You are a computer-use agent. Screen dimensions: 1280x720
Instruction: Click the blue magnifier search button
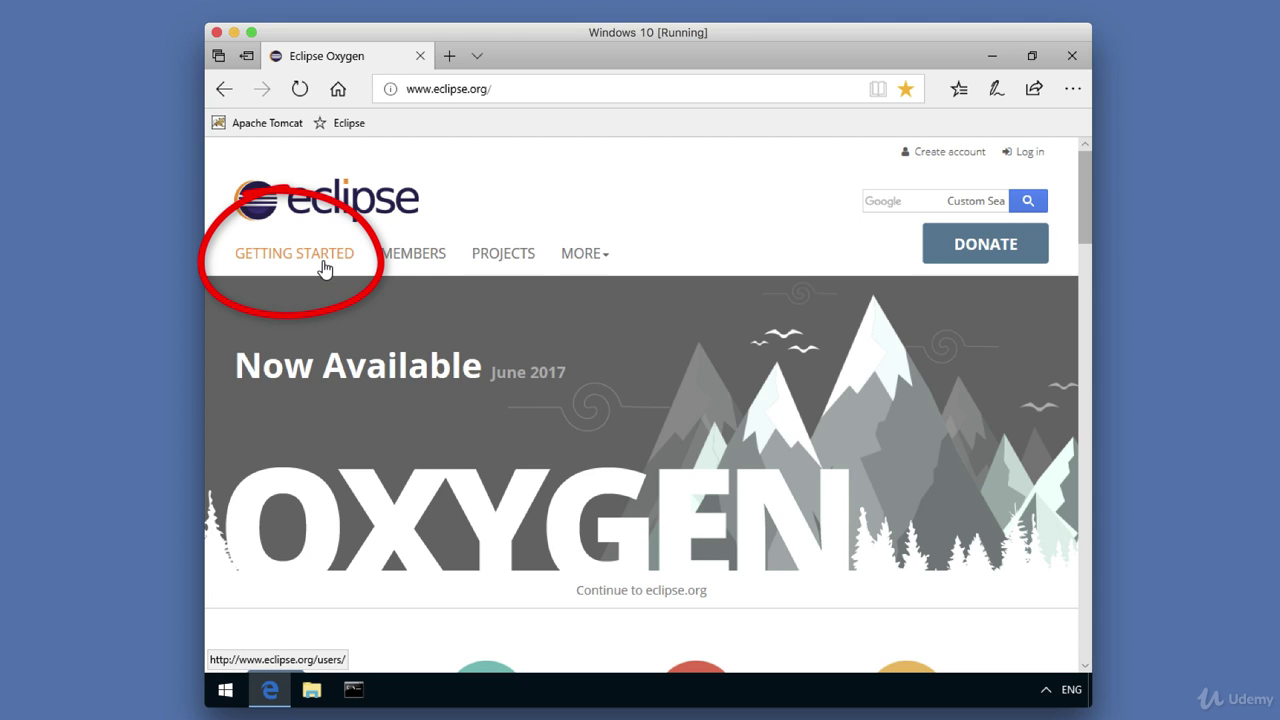[1028, 201]
